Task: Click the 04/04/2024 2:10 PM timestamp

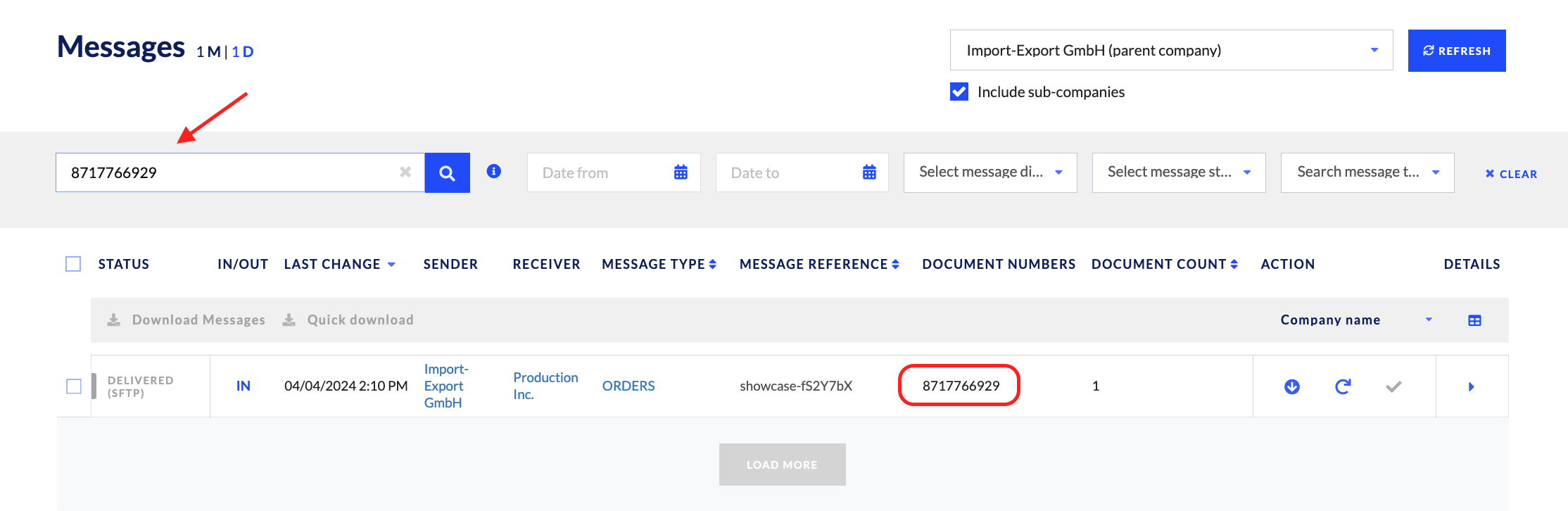Action: [346, 386]
